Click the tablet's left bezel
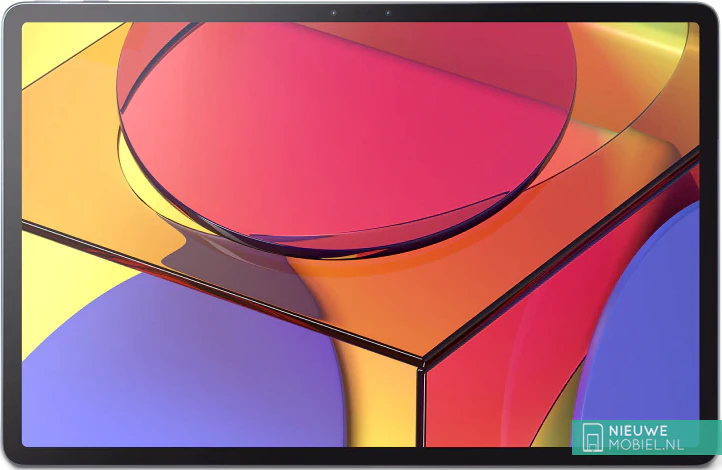The image size is (722, 470). [x=11, y=235]
